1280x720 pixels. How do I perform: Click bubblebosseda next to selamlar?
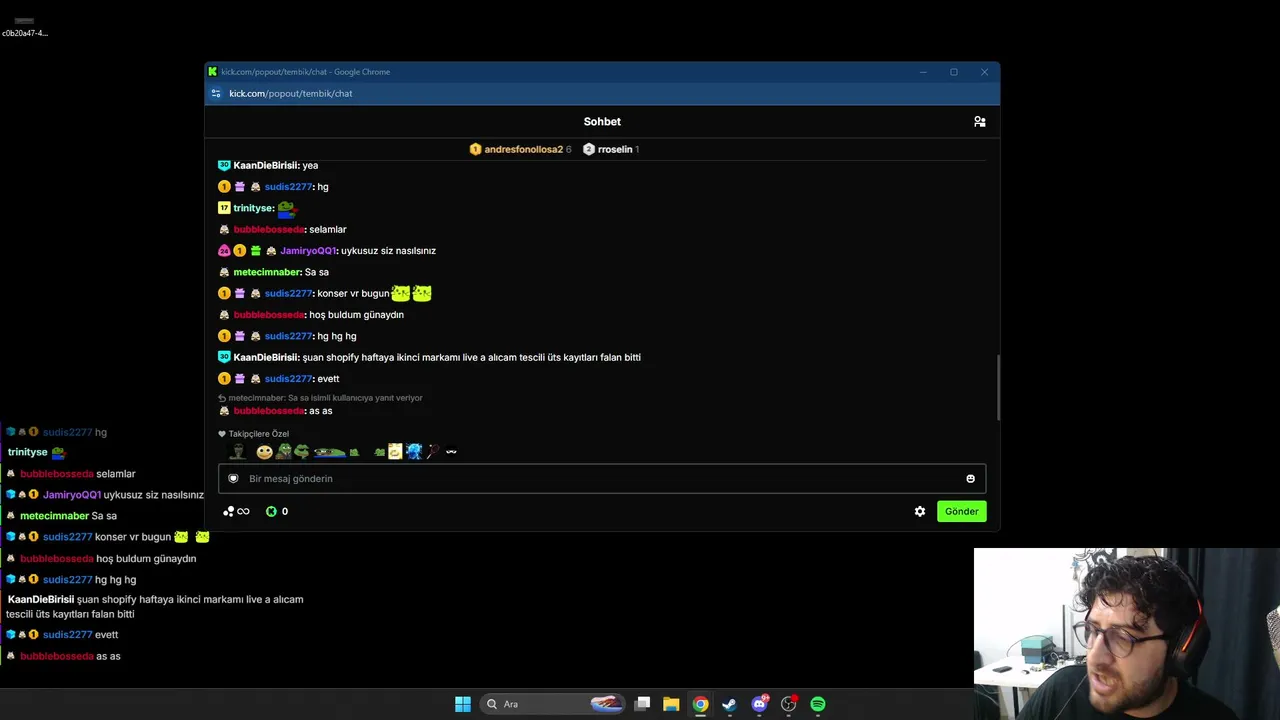[269, 229]
